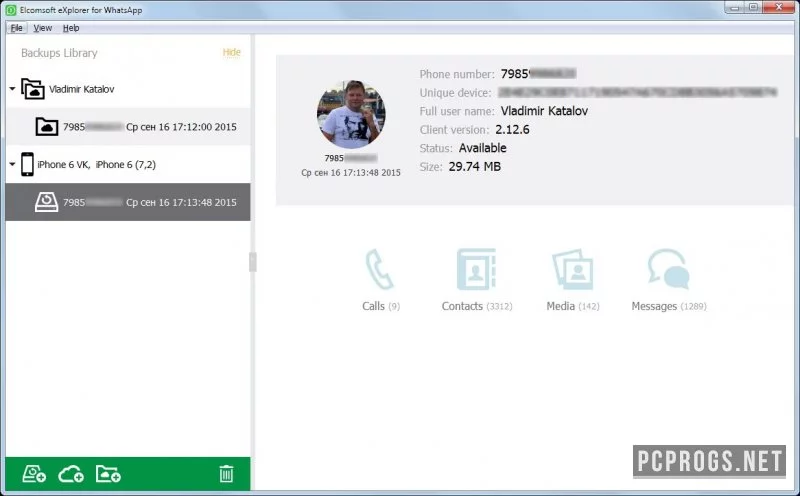This screenshot has width=800, height=496.
Task: Click the Calls (9) label
Action: tap(381, 306)
